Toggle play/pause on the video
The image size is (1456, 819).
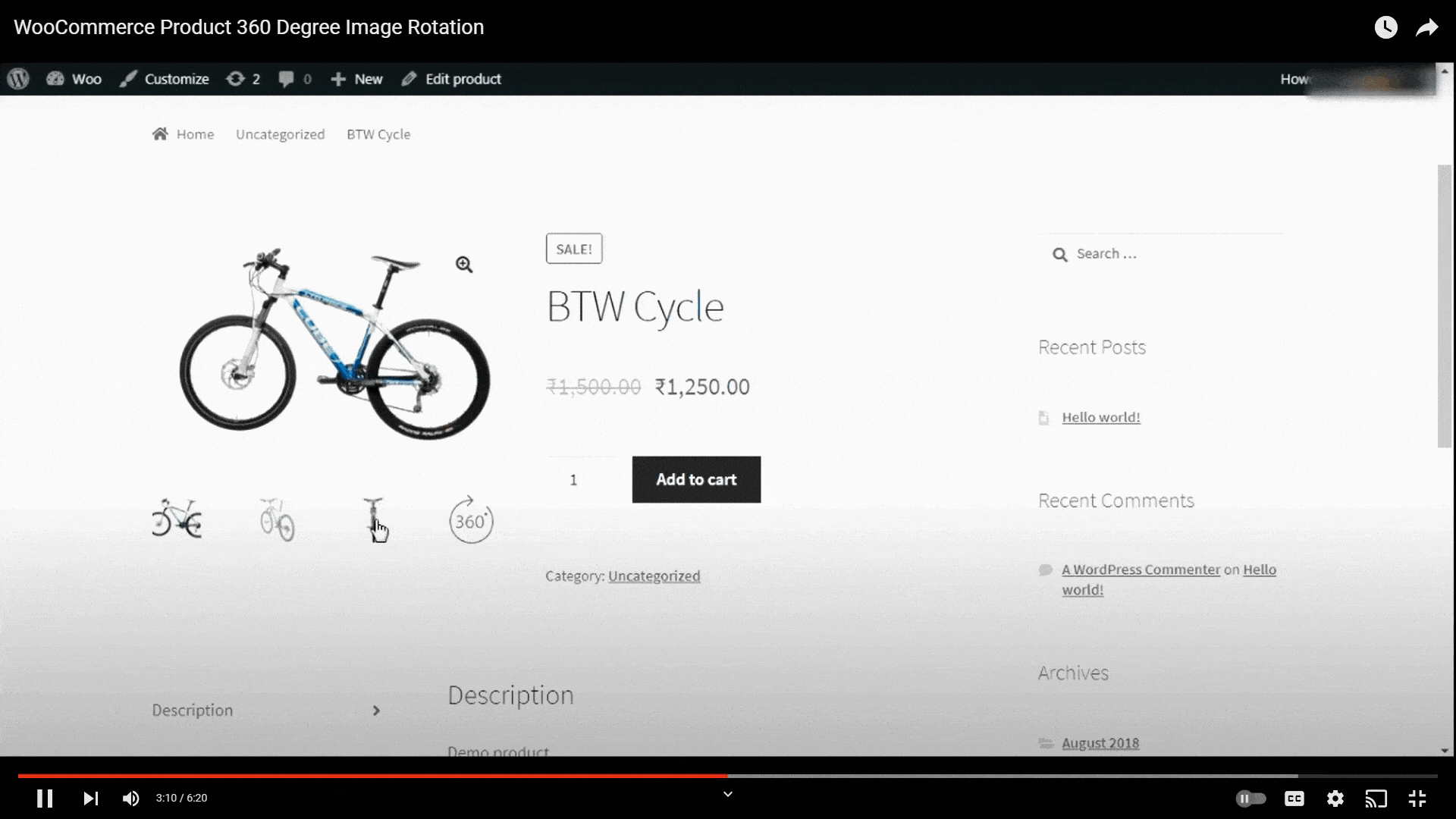44,797
